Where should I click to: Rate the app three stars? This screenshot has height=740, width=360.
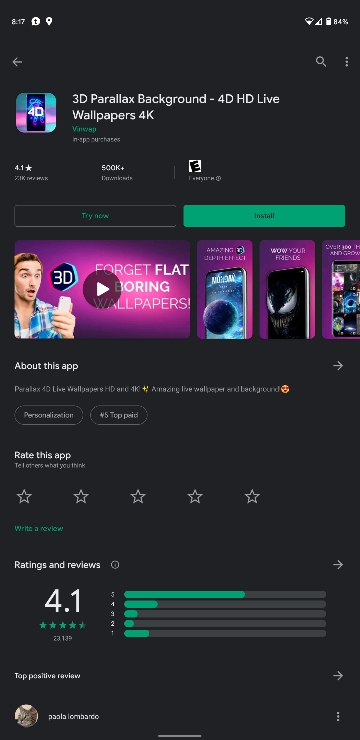pos(138,496)
